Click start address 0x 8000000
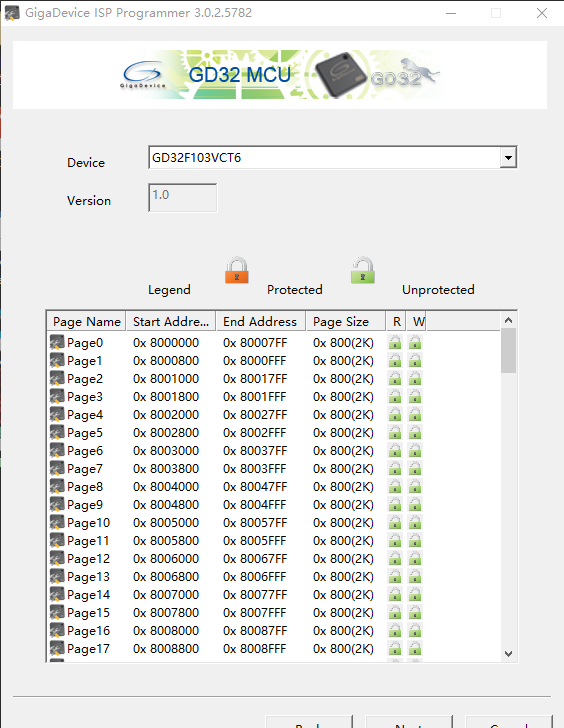 166,343
